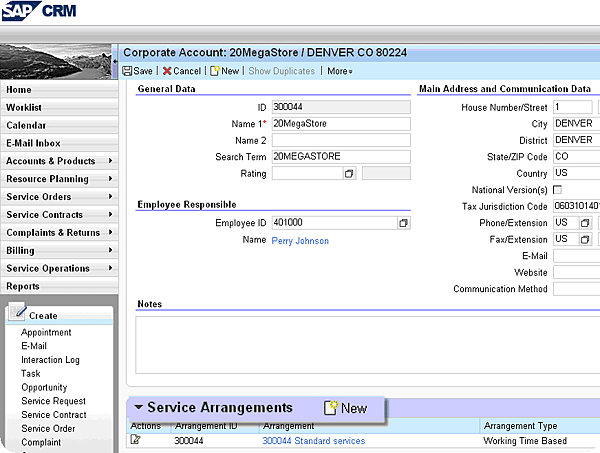Collapse the navigation sidebar arrow
This screenshot has height=453, width=600.
point(115,61)
